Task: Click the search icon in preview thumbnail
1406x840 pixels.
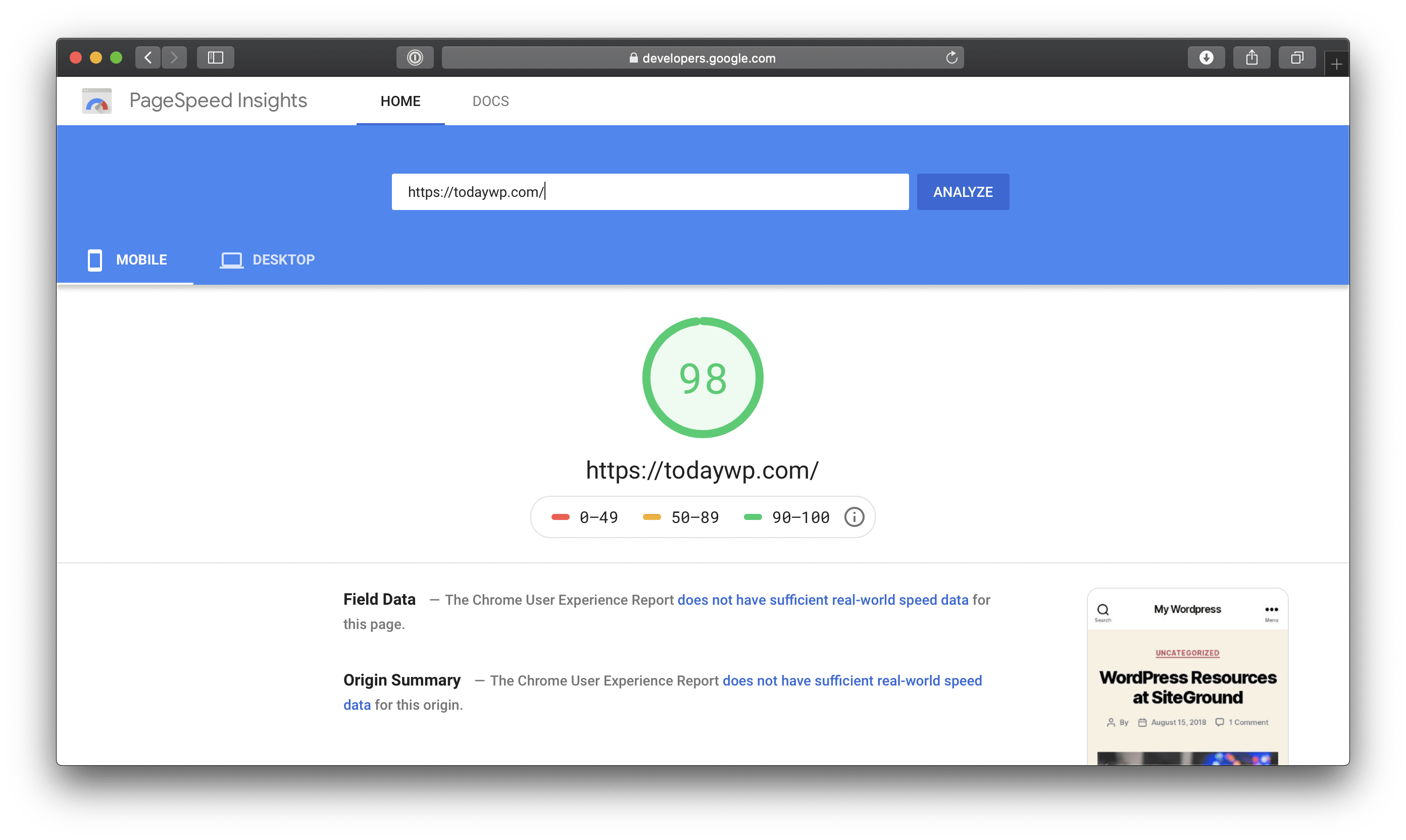Action: coord(1102,611)
